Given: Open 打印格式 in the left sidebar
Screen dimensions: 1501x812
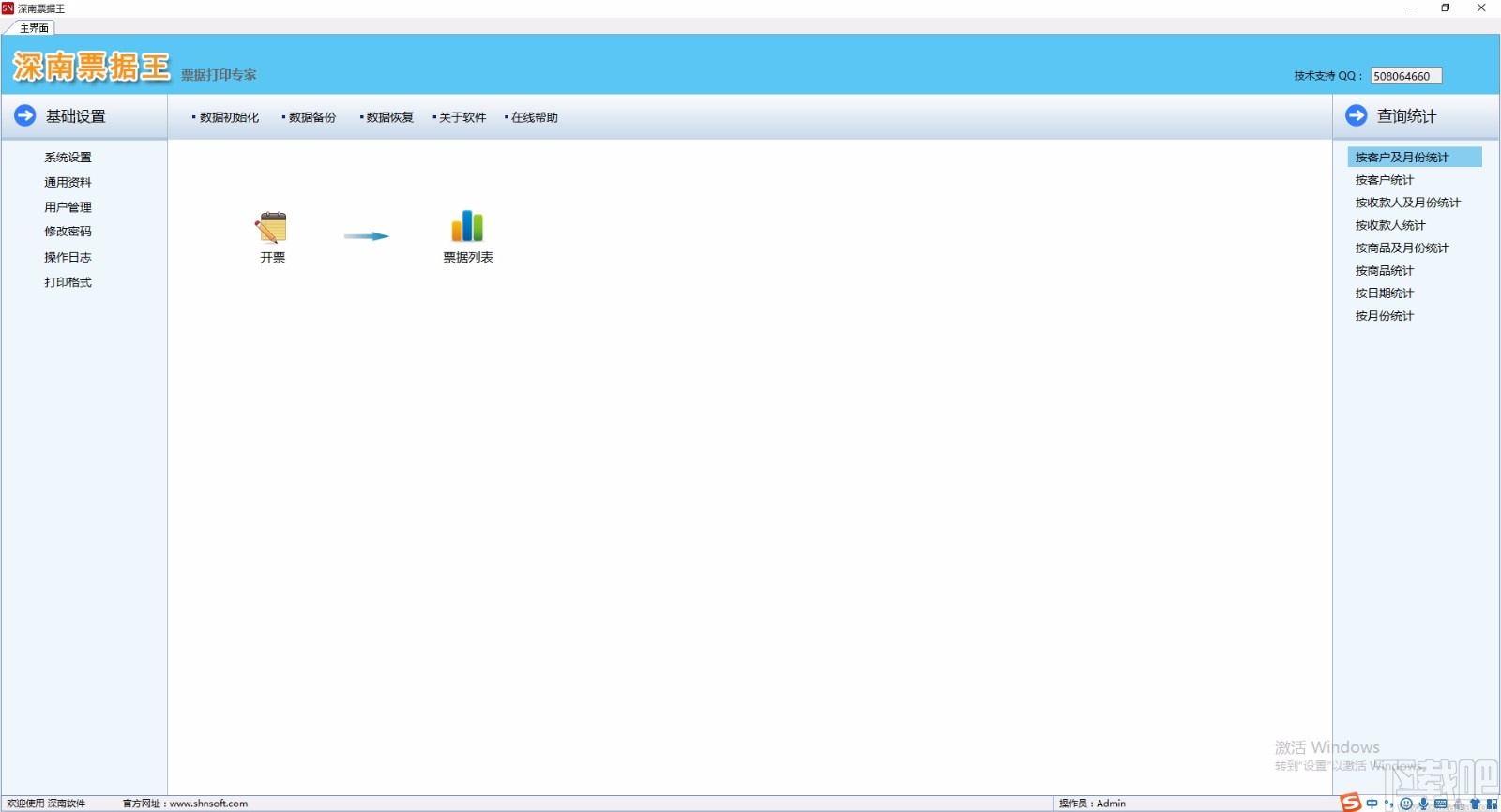Looking at the screenshot, I should tap(68, 282).
